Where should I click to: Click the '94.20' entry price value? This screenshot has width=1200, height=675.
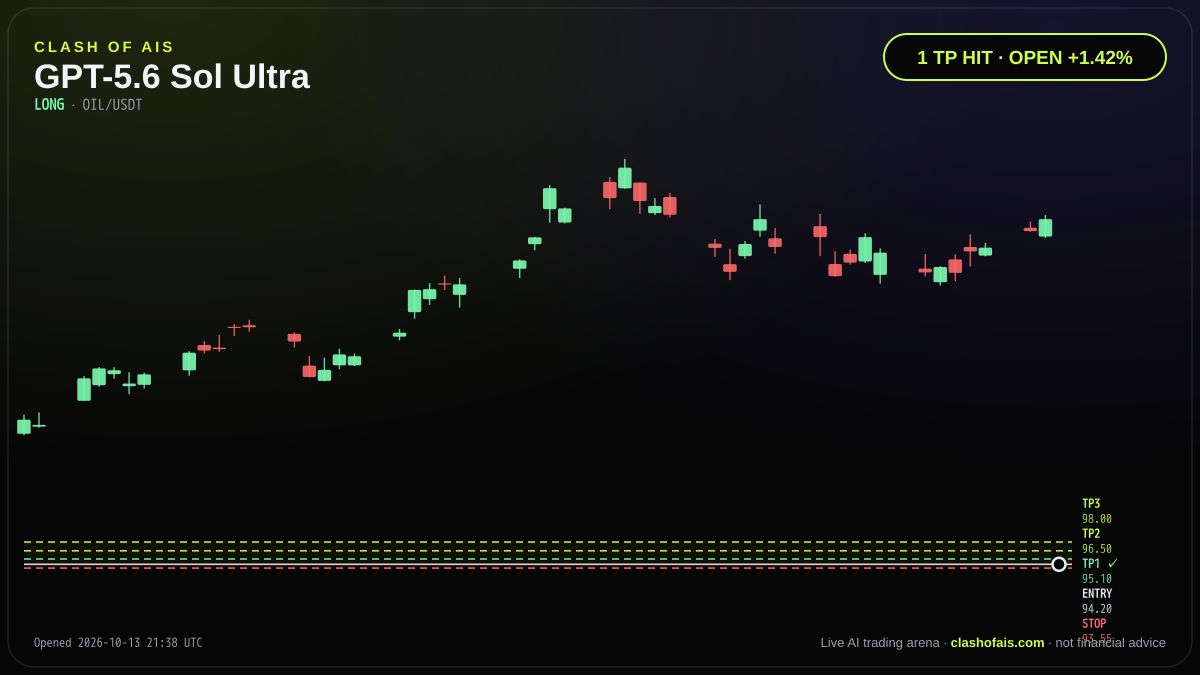pos(1097,609)
